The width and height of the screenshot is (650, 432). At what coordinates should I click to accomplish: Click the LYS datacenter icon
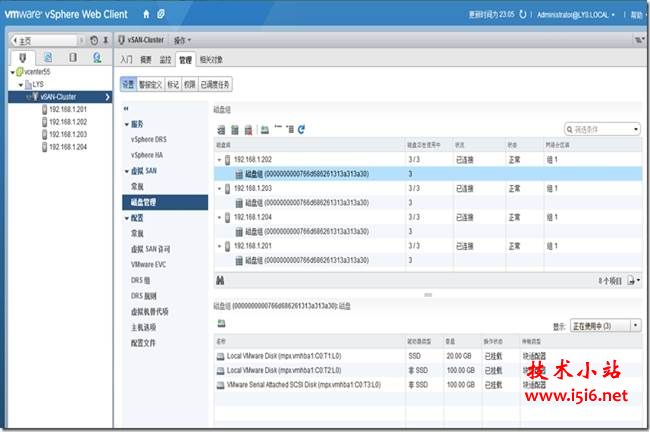coord(28,85)
